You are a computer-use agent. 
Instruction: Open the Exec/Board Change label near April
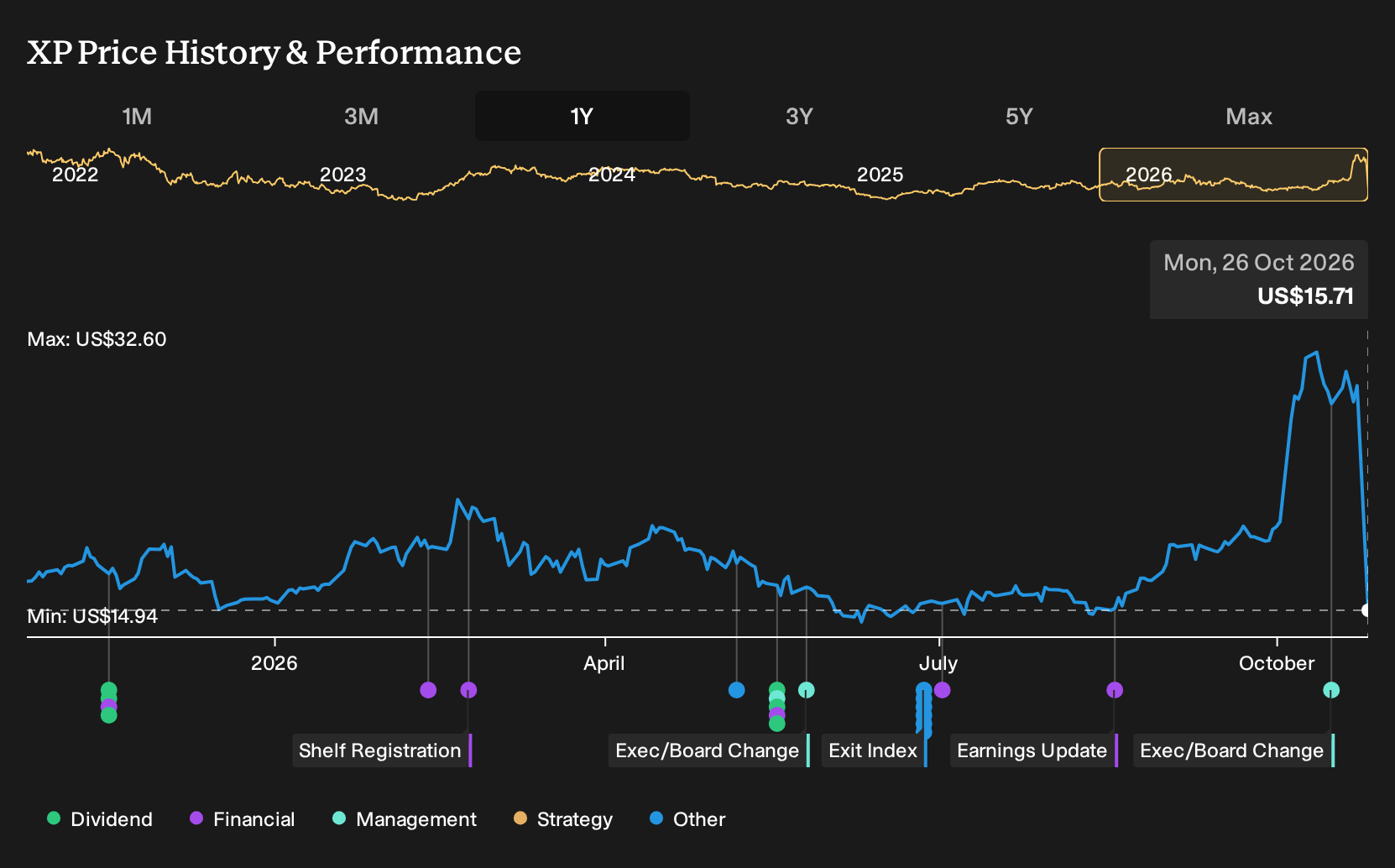[x=709, y=750]
